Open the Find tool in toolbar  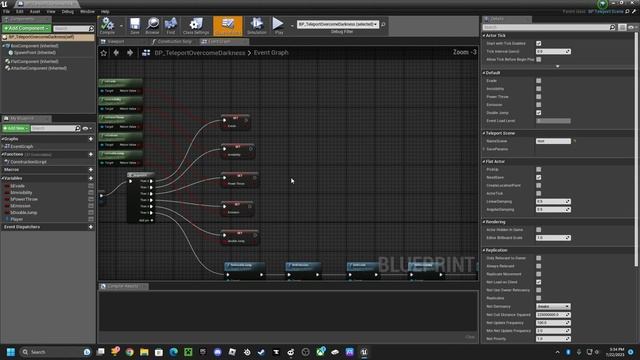pyautogui.click(x=171, y=25)
